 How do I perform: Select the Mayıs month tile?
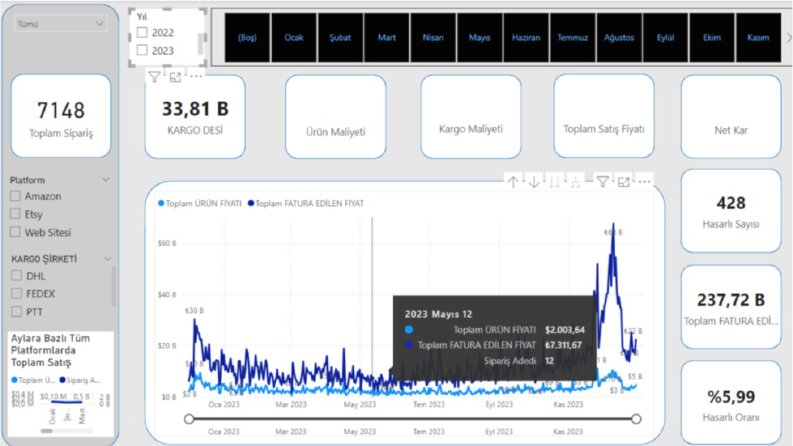(479, 37)
